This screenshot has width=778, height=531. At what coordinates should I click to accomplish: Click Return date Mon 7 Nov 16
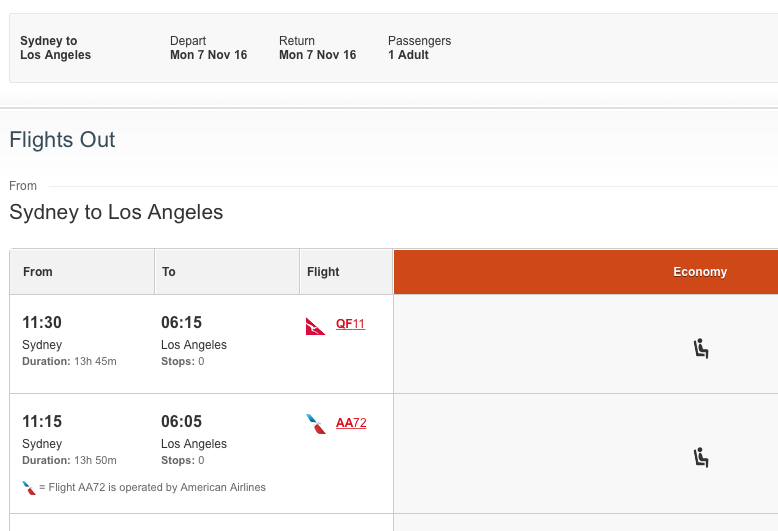pyautogui.click(x=318, y=55)
